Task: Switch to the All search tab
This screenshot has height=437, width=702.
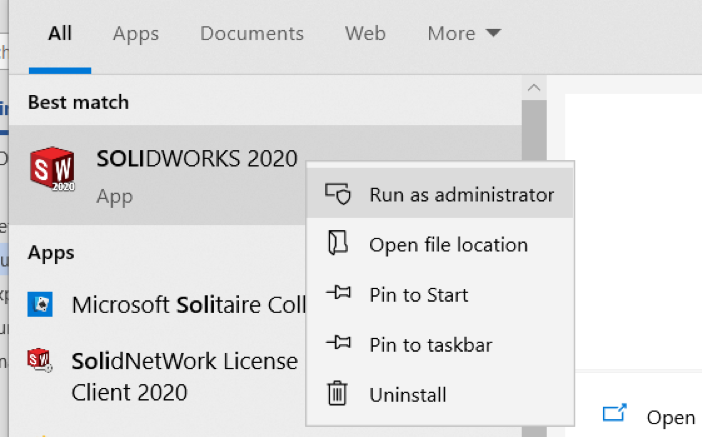Action: coord(60,34)
